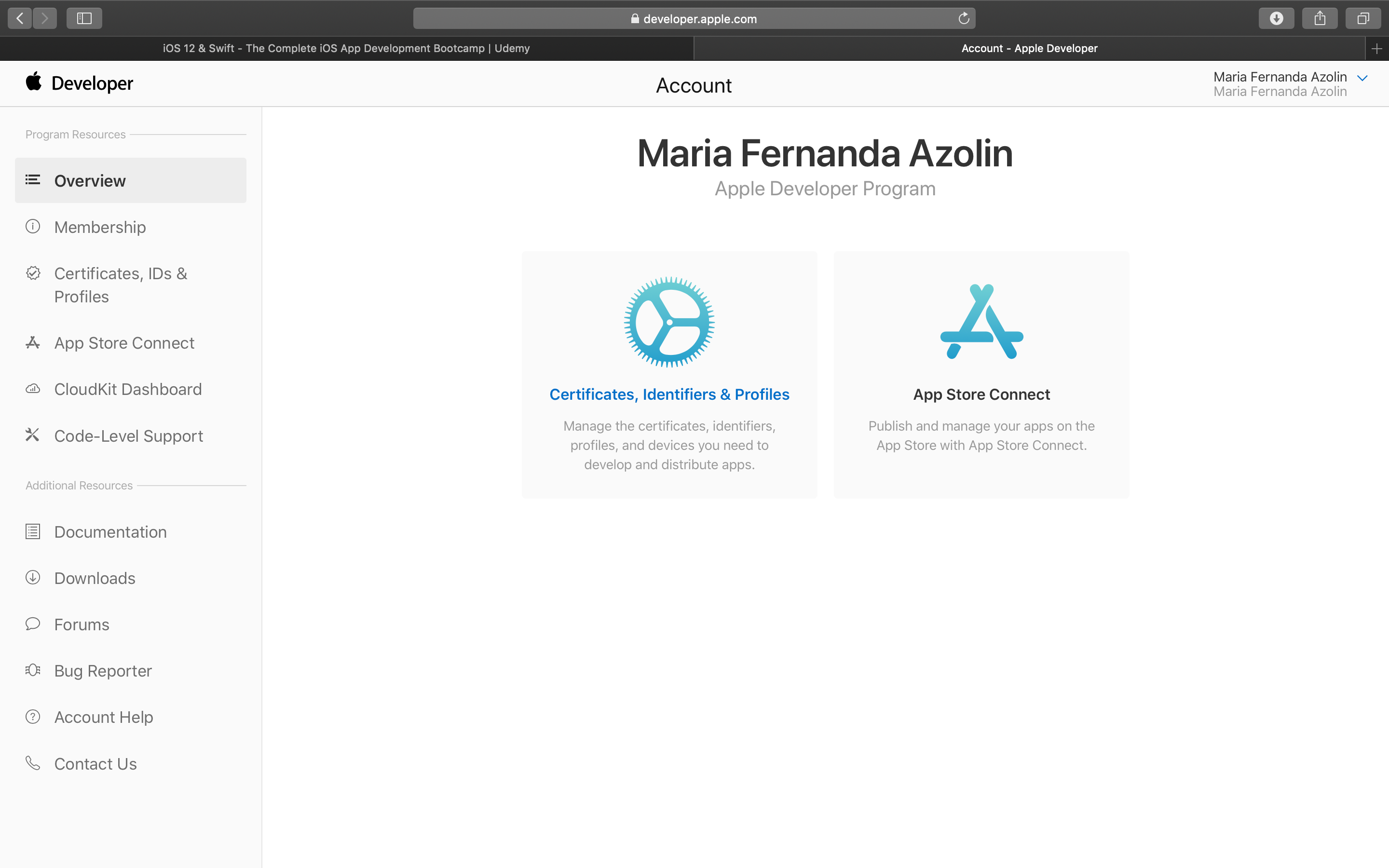Click the Certificates badge icon in sidebar
This screenshot has width=1389, height=868.
coord(33,272)
